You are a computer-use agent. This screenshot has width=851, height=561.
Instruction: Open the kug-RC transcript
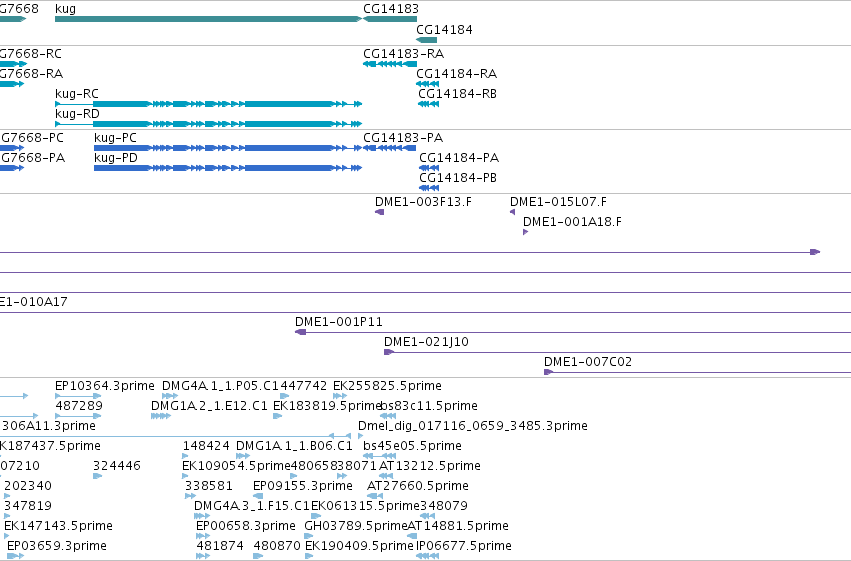[208, 104]
